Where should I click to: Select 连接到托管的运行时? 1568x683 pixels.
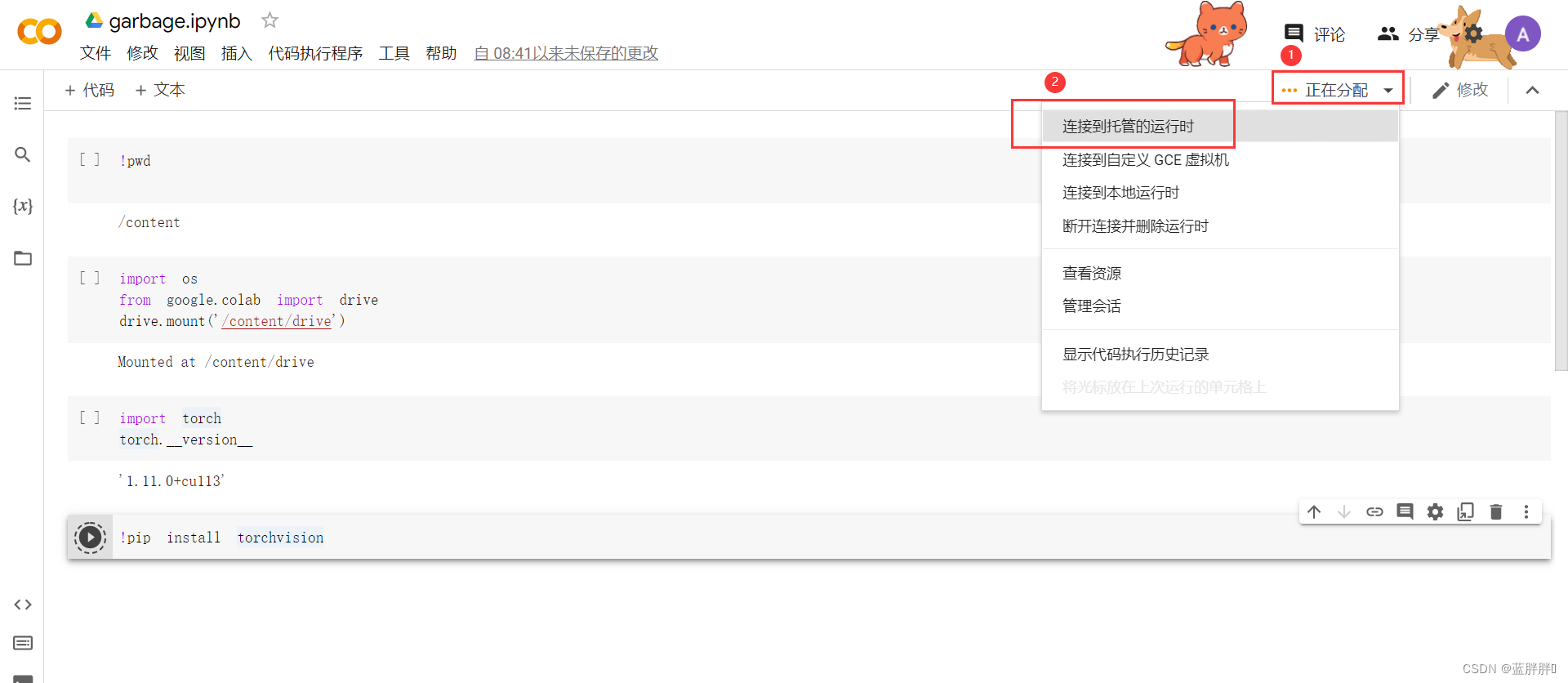click(1220, 127)
